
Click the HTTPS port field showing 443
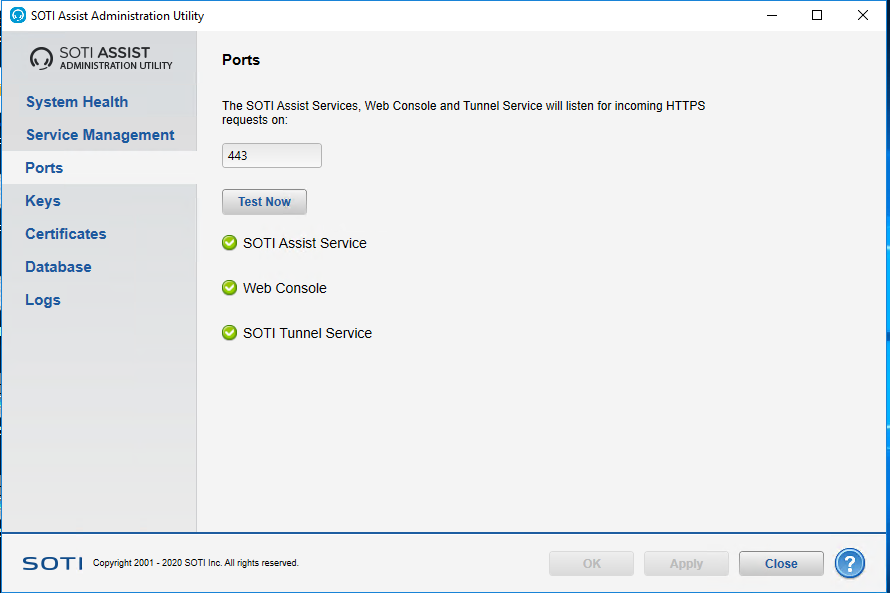point(272,155)
